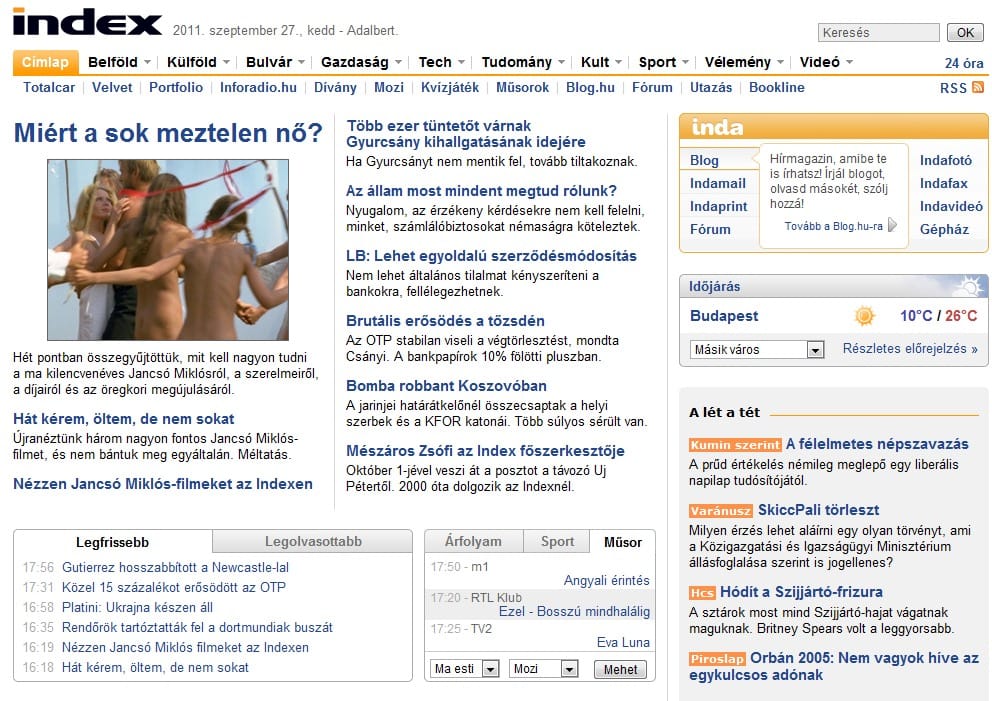Image resolution: width=992 pixels, height=701 pixels.
Task: Click the Piroslap orange tag
Action: pos(717,659)
